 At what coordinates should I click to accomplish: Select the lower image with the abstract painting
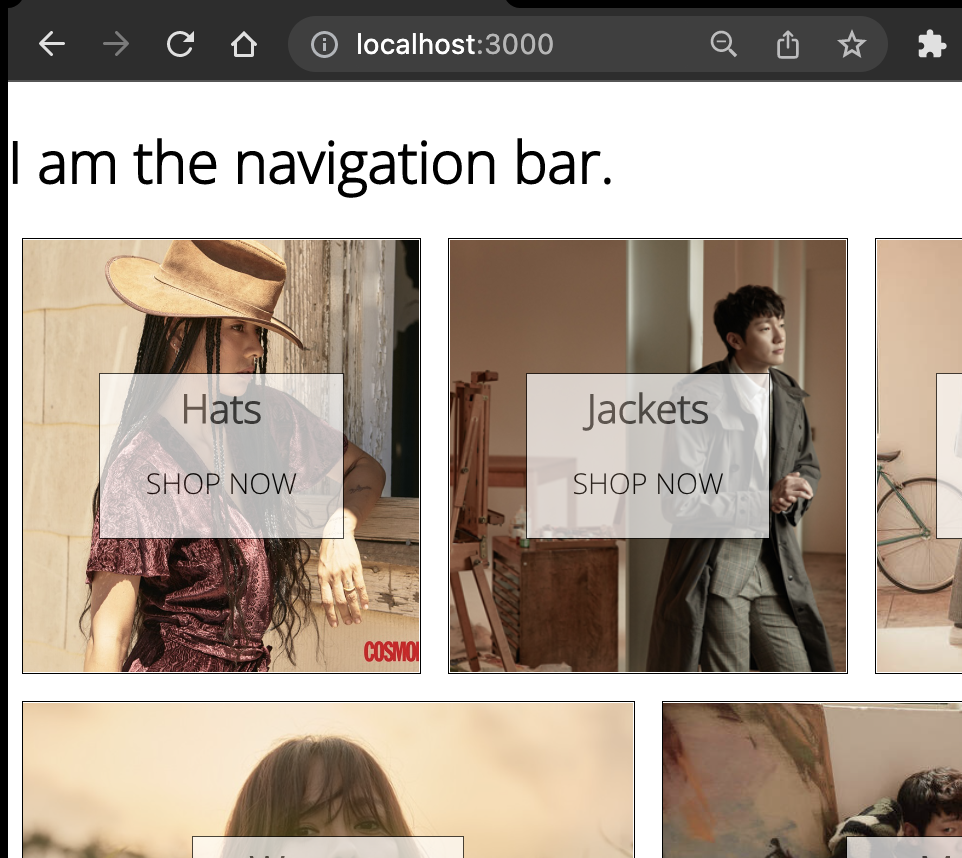(x=812, y=779)
